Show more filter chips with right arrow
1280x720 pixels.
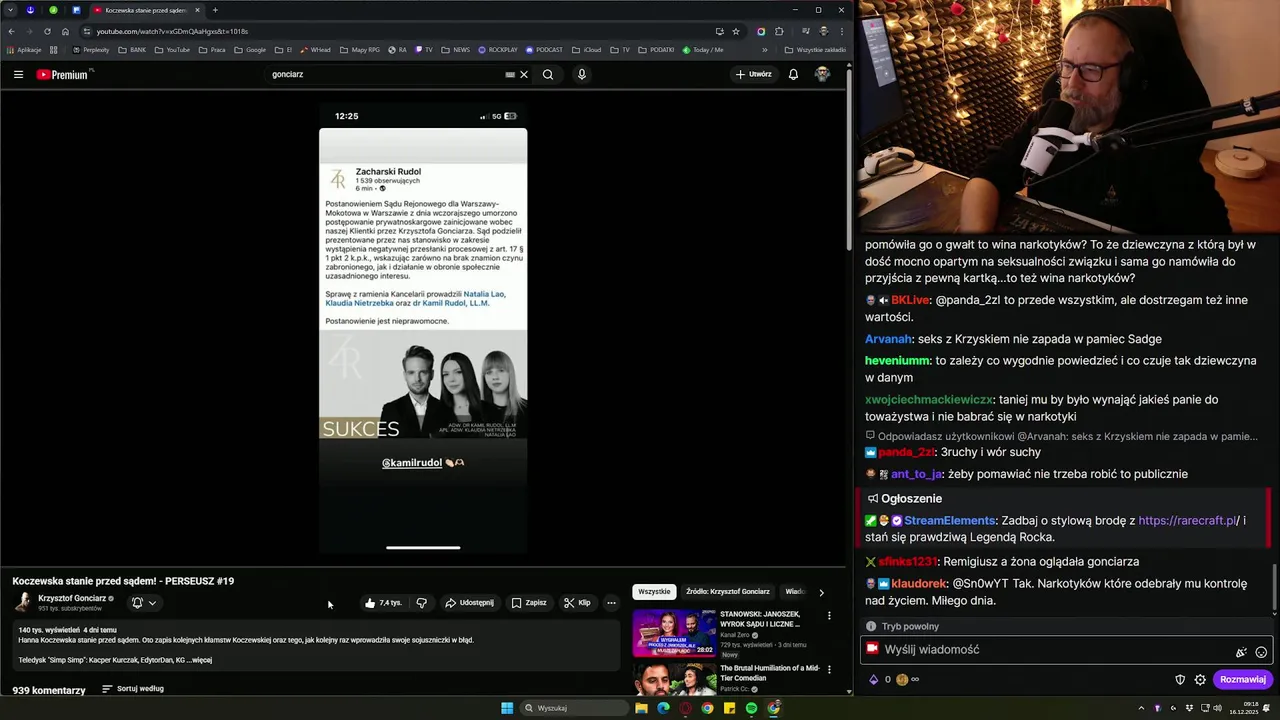pos(822,592)
